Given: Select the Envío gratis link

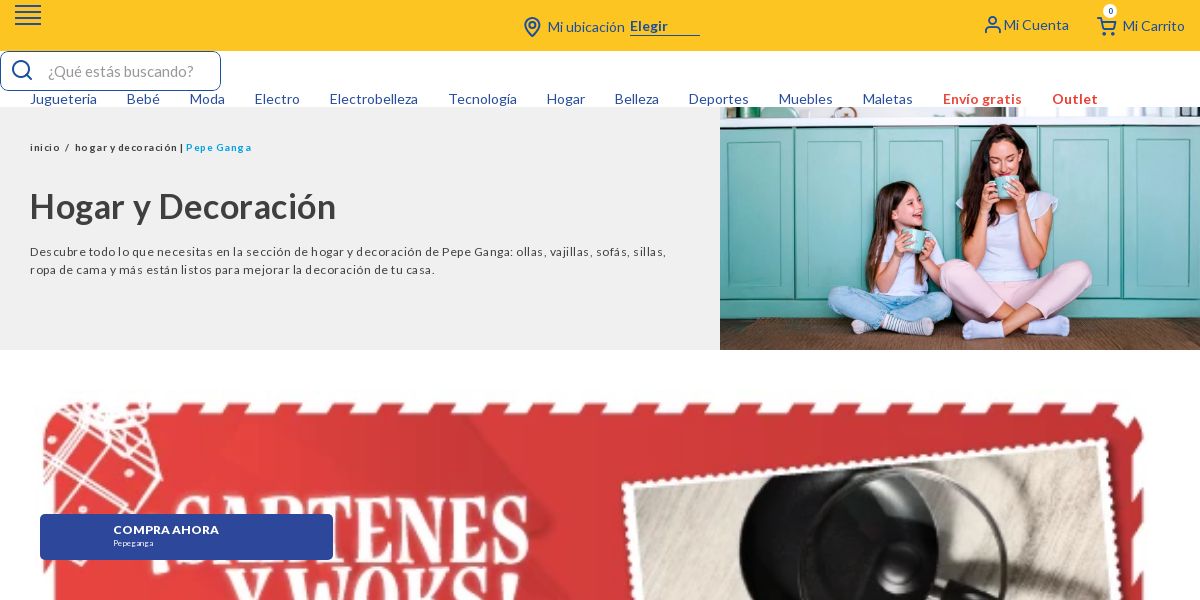Looking at the screenshot, I should (x=982, y=99).
